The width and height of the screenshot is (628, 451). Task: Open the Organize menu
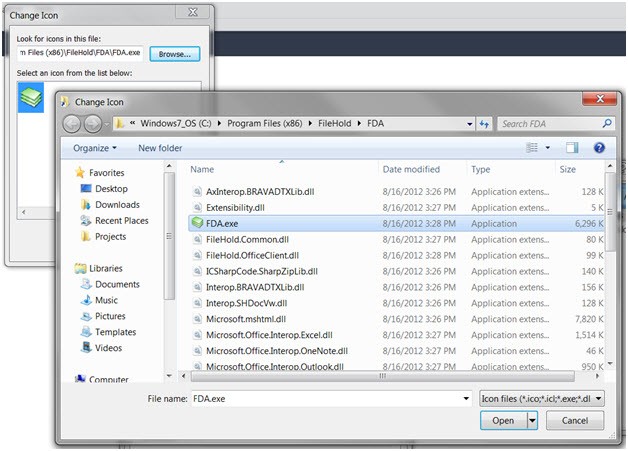pos(95,148)
